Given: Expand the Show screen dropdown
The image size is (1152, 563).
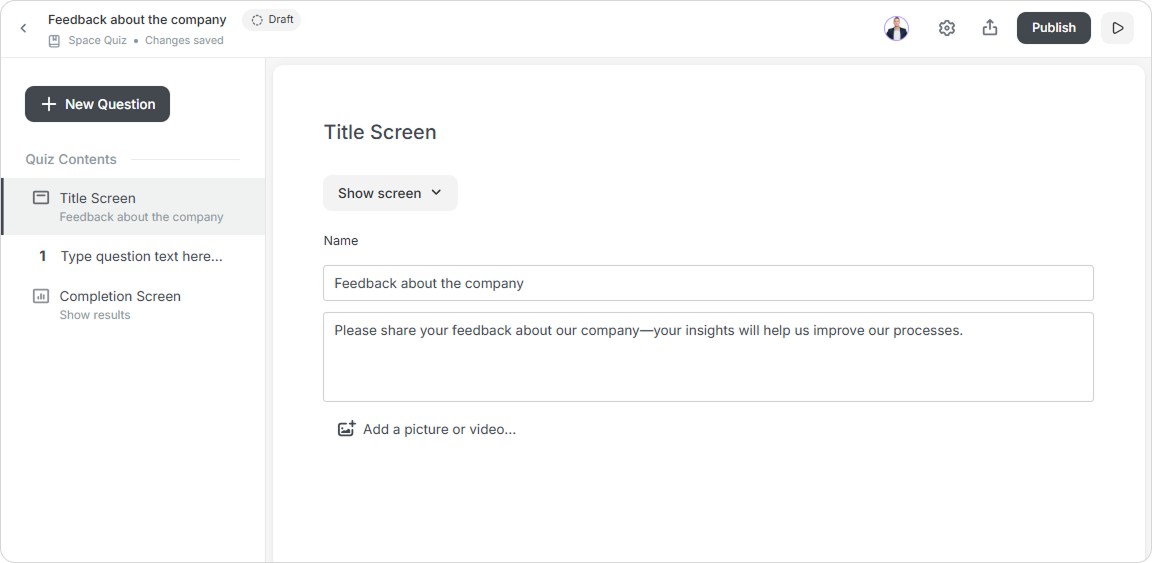Looking at the screenshot, I should [390, 193].
